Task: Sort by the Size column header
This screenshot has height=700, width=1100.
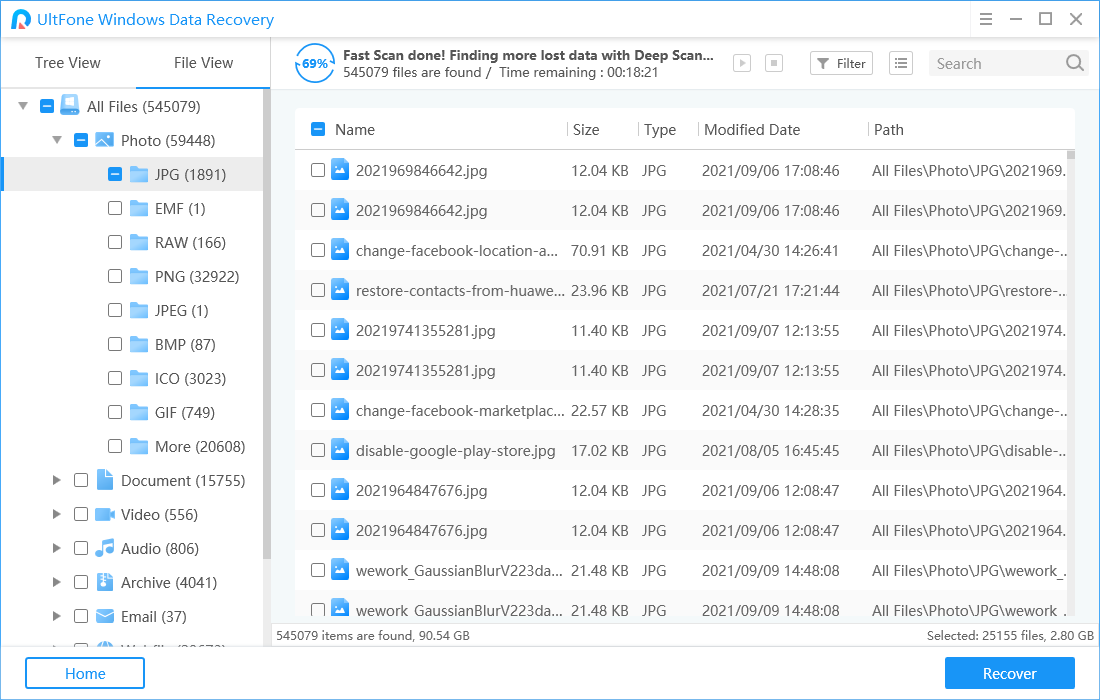Action: [586, 130]
